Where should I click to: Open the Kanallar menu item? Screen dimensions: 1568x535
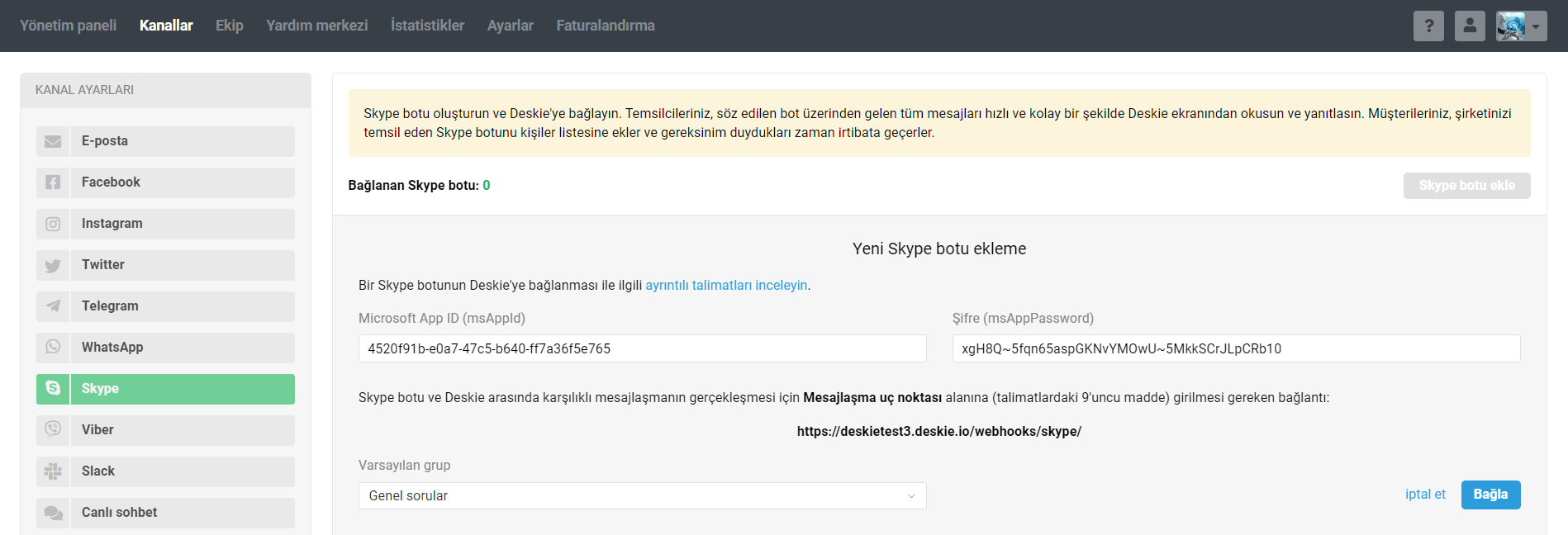click(x=166, y=26)
